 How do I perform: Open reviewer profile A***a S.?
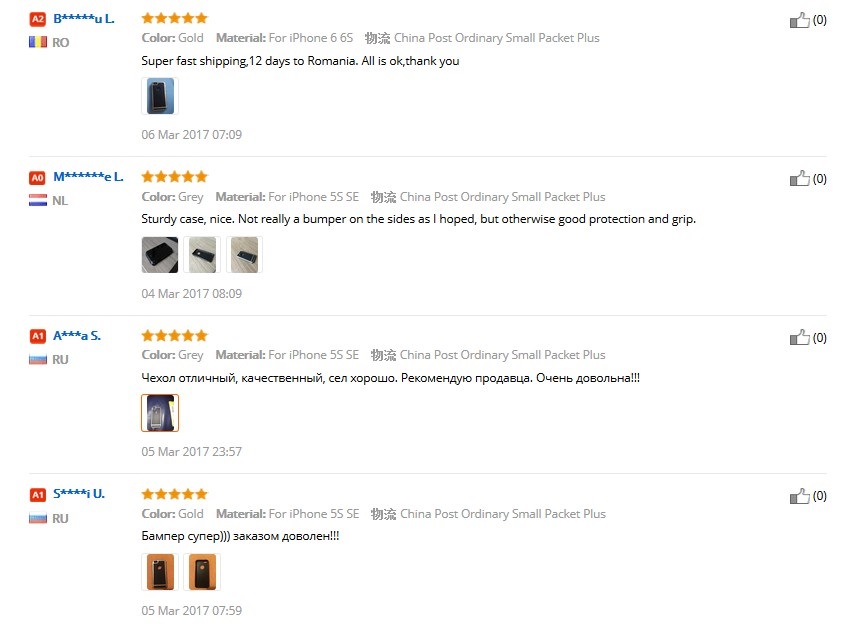(x=77, y=335)
